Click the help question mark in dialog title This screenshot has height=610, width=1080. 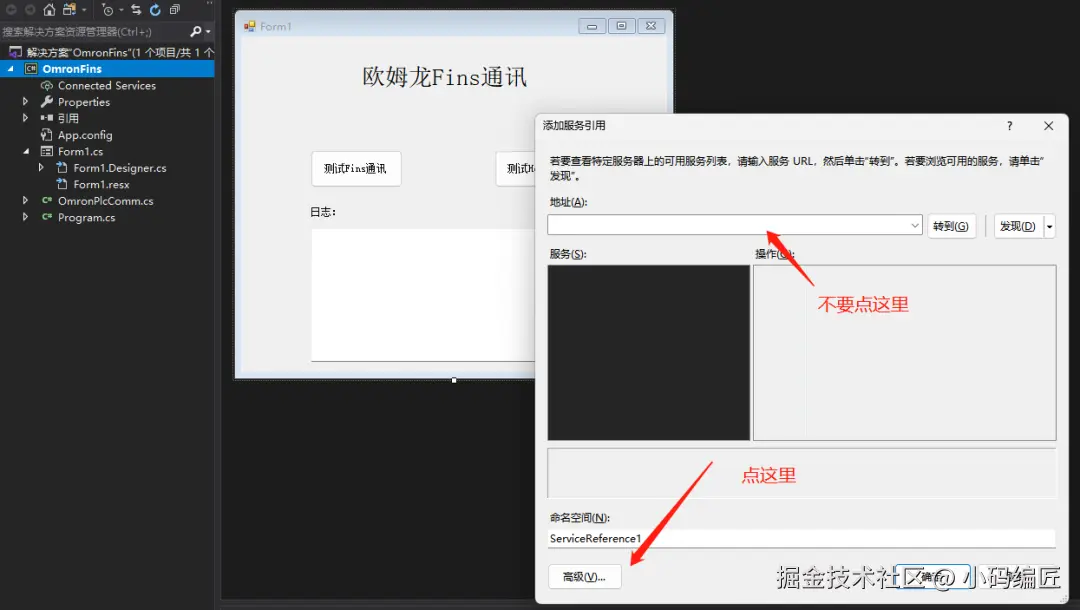1010,126
